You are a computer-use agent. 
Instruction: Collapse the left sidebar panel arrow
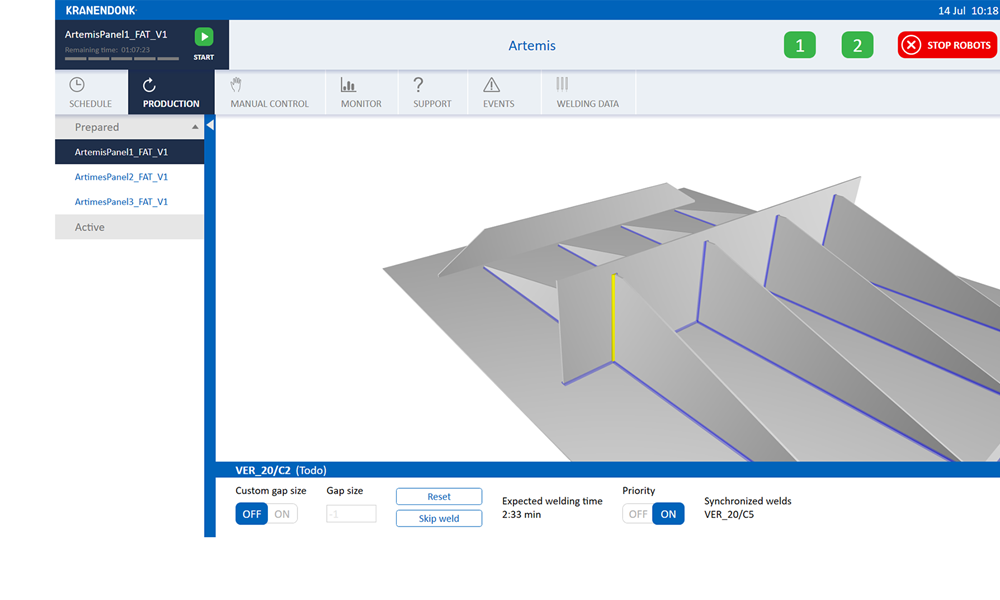[210, 125]
